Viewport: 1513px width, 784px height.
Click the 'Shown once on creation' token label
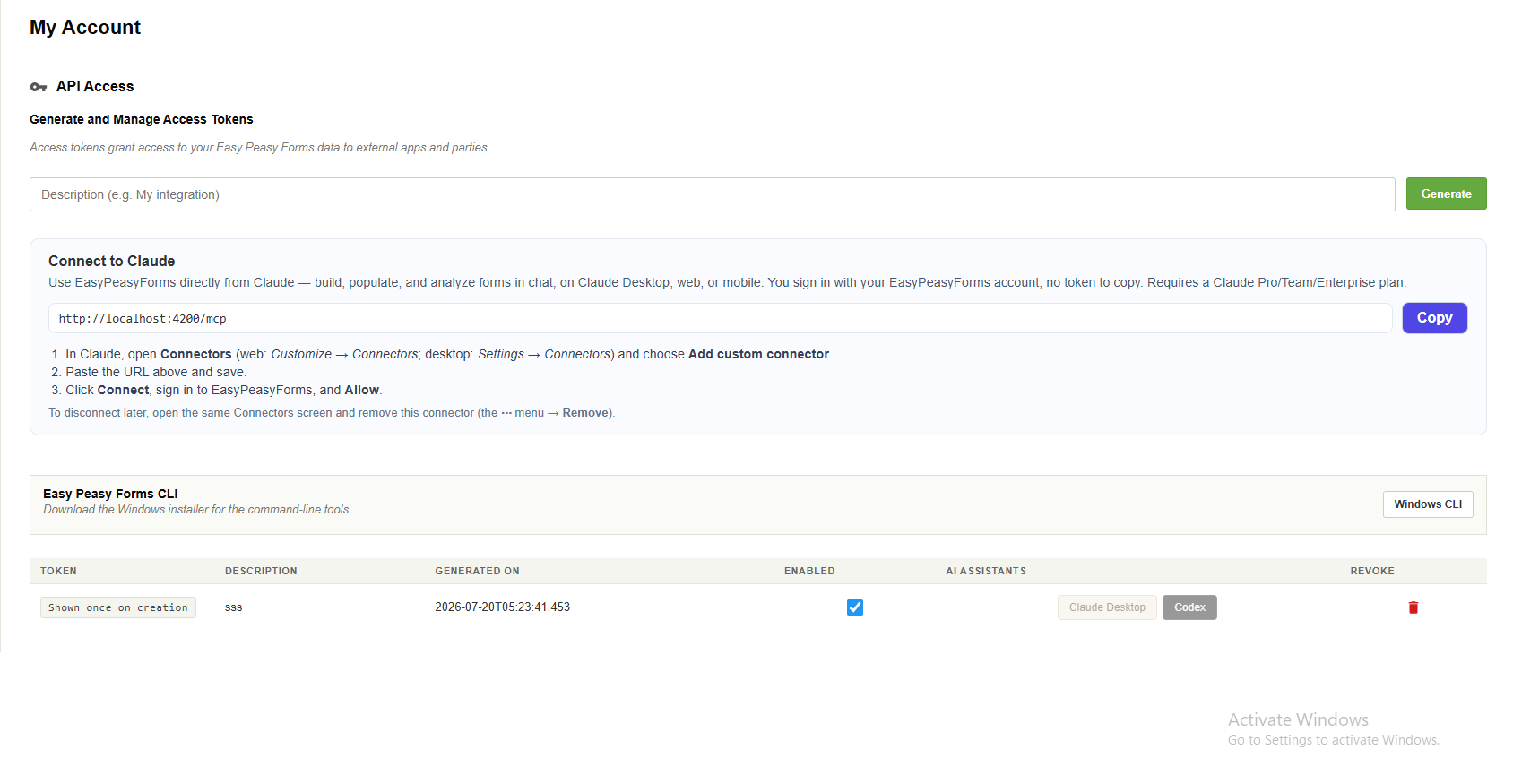118,607
